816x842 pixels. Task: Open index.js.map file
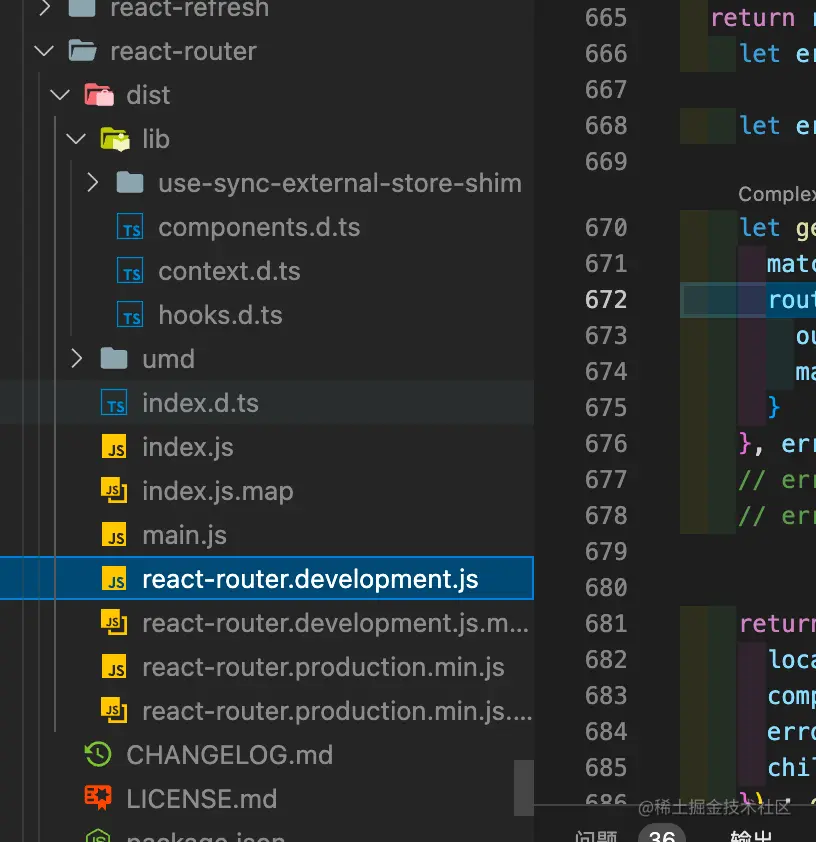[x=218, y=491]
